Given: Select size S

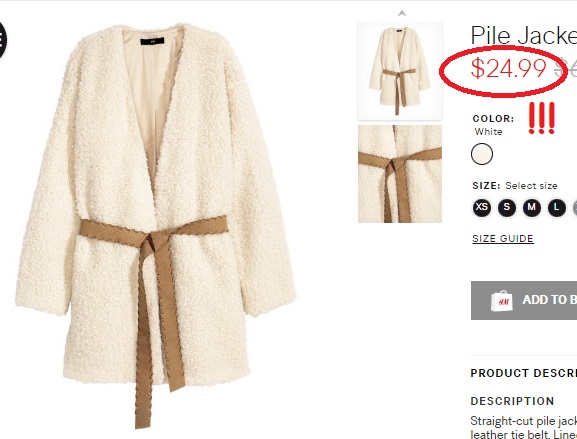Looking at the screenshot, I should click(x=507, y=208).
